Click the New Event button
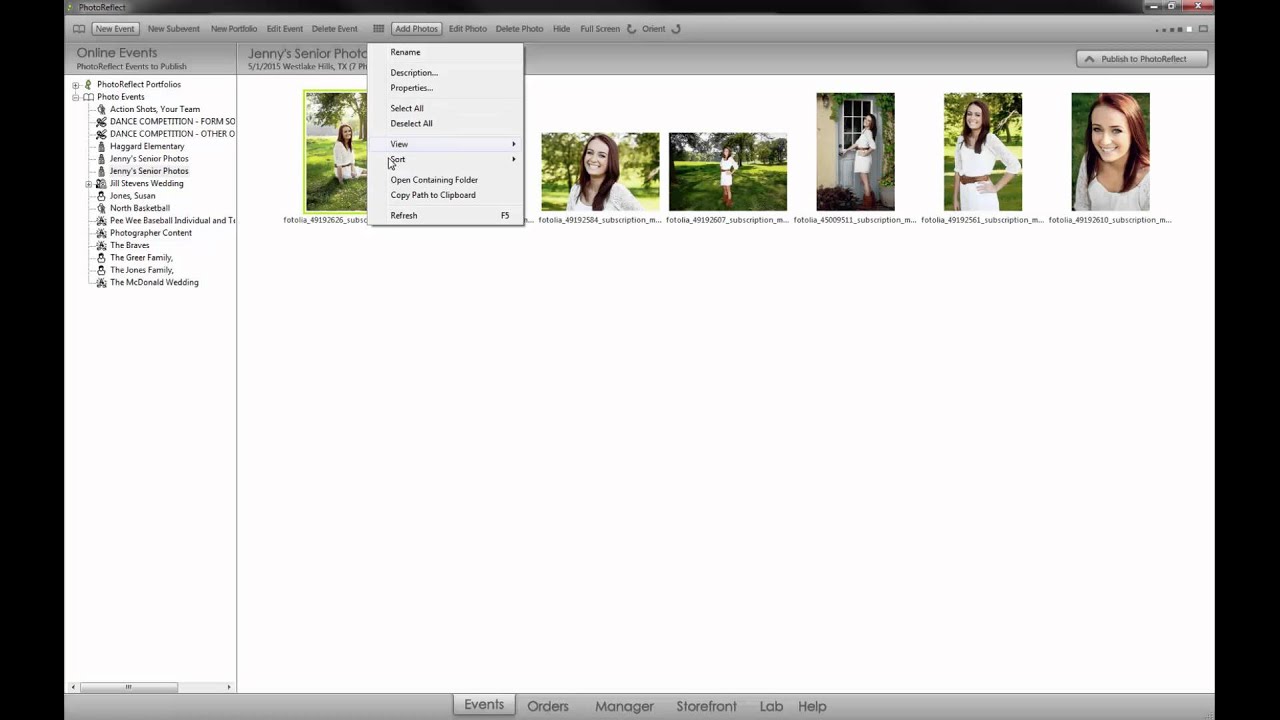The width and height of the screenshot is (1280, 720). click(115, 29)
